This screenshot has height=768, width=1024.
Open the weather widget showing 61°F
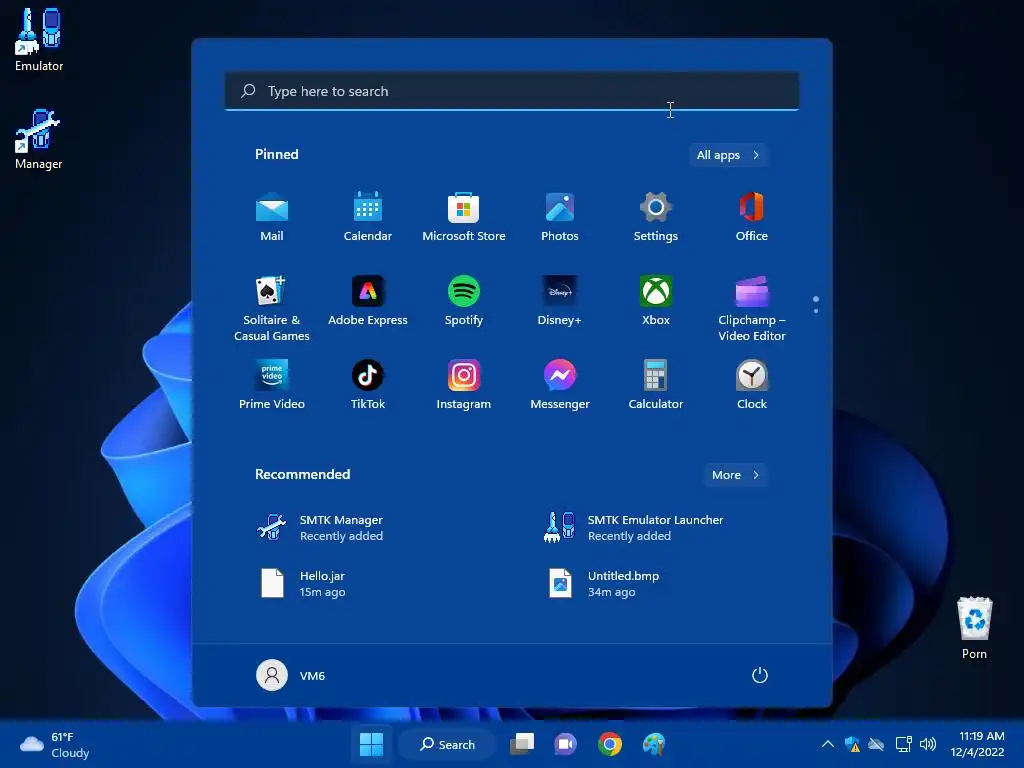tap(55, 744)
